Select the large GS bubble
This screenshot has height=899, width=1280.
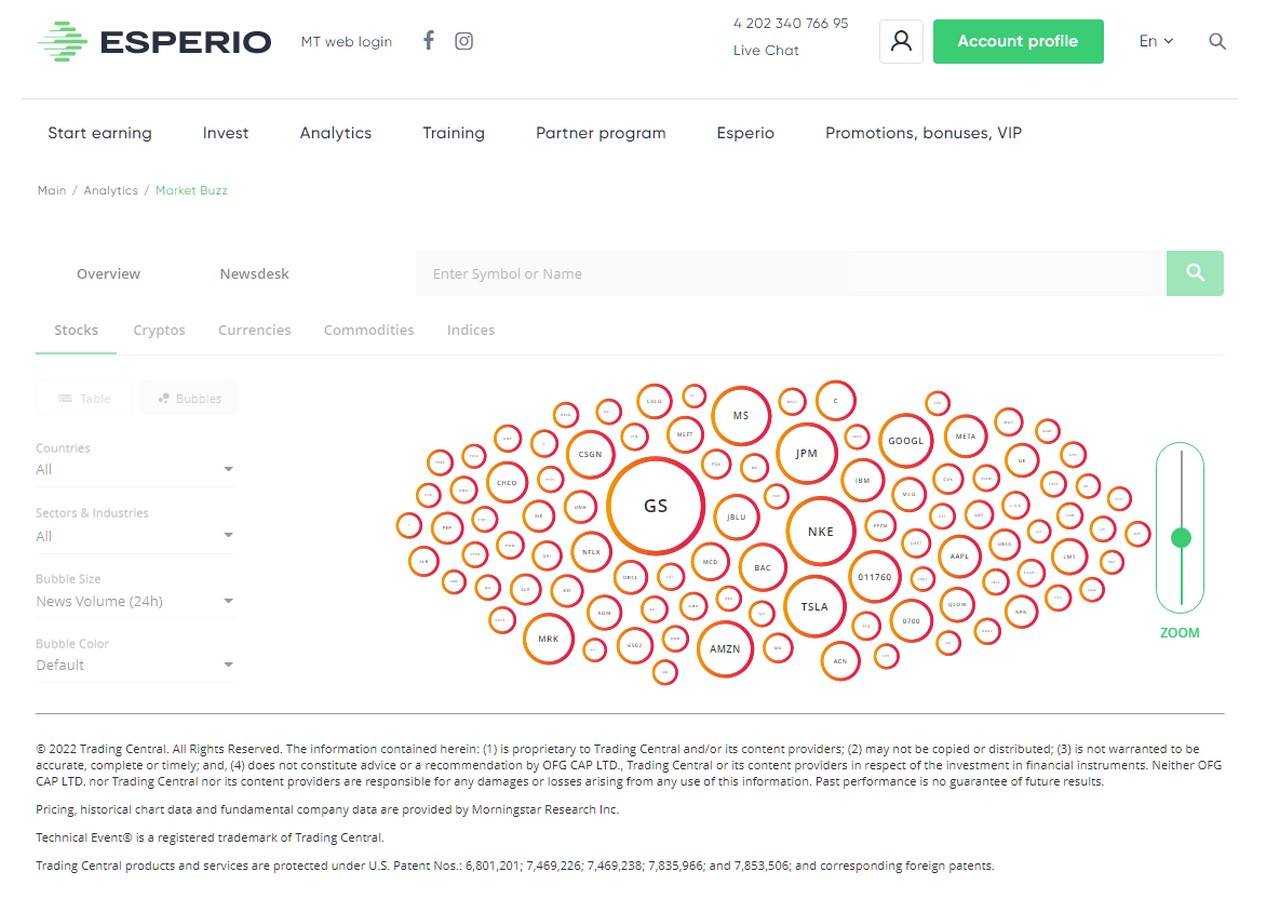[655, 505]
